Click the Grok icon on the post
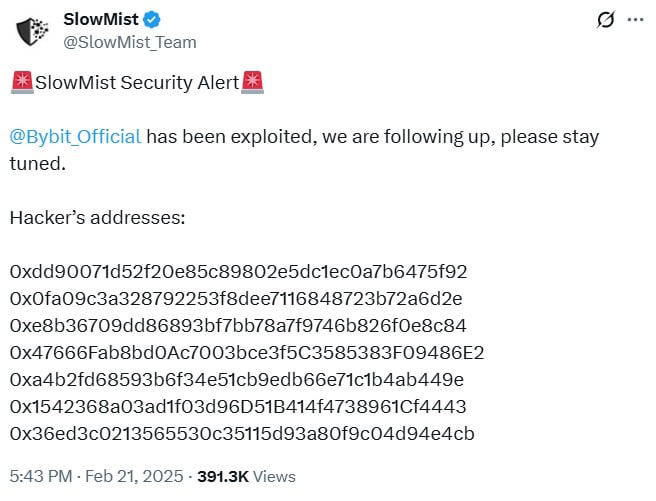 pos(604,19)
